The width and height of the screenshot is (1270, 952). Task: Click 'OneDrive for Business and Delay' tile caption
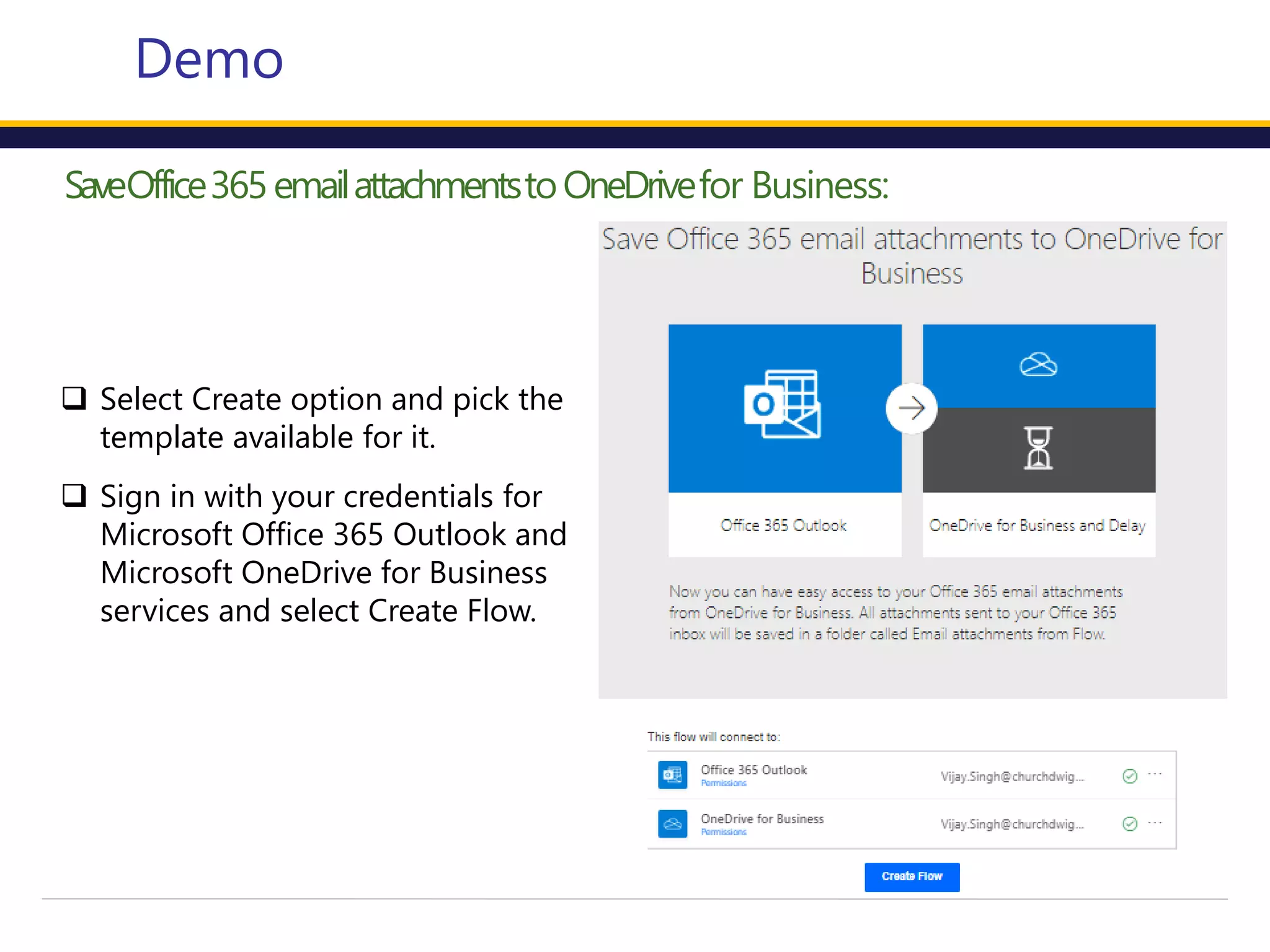[1037, 526]
